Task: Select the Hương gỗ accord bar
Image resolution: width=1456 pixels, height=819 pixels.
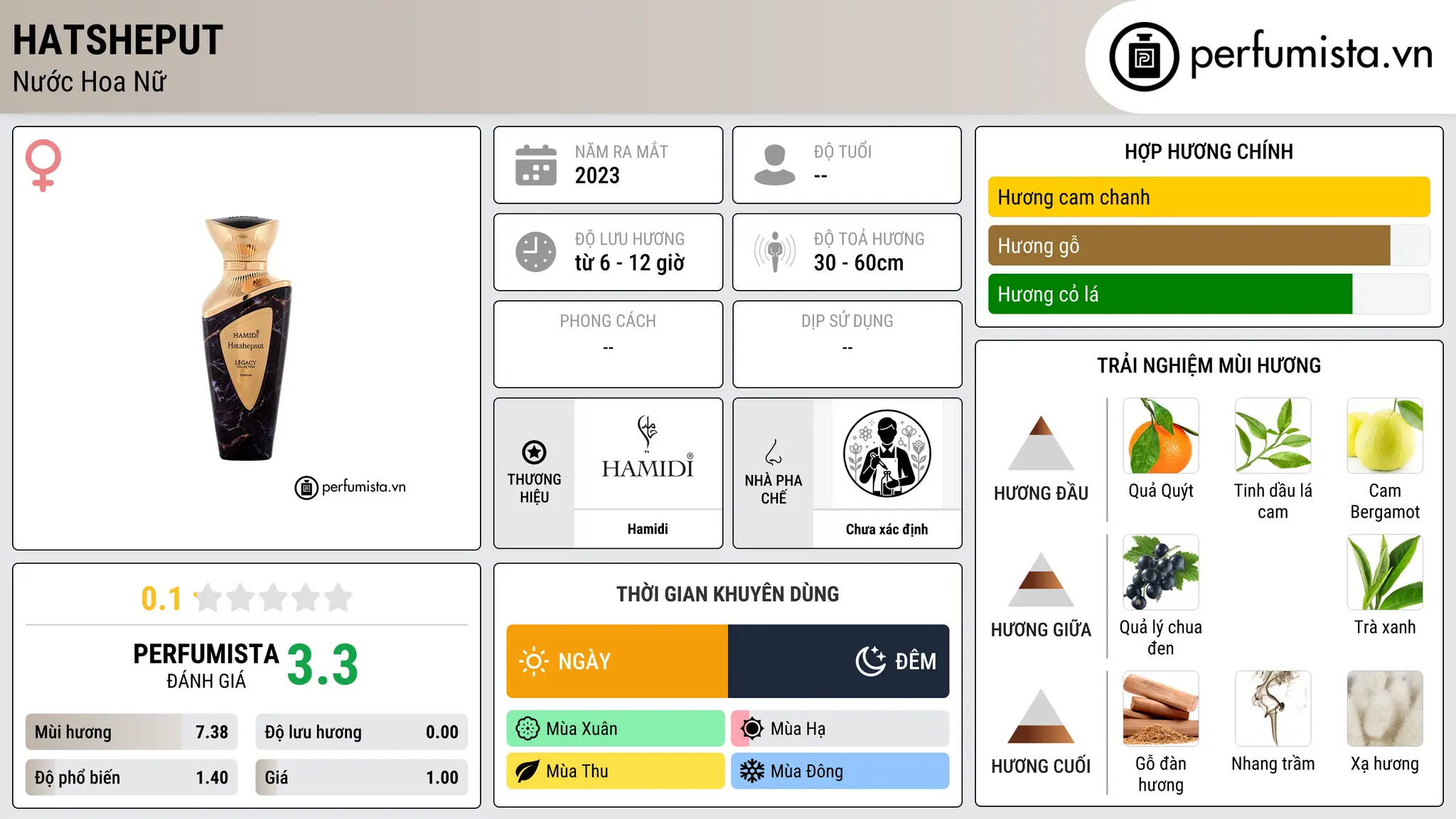Action: tap(1209, 245)
